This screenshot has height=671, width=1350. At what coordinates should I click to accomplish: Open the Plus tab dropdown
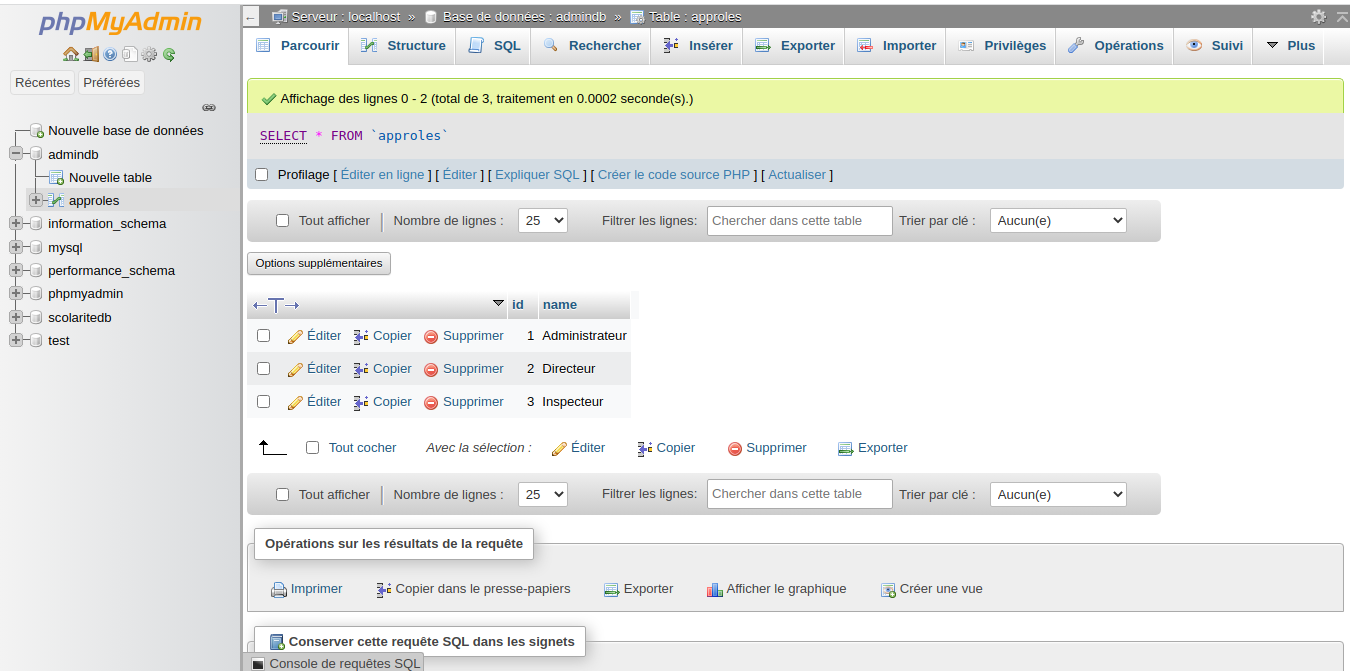tap(1290, 46)
